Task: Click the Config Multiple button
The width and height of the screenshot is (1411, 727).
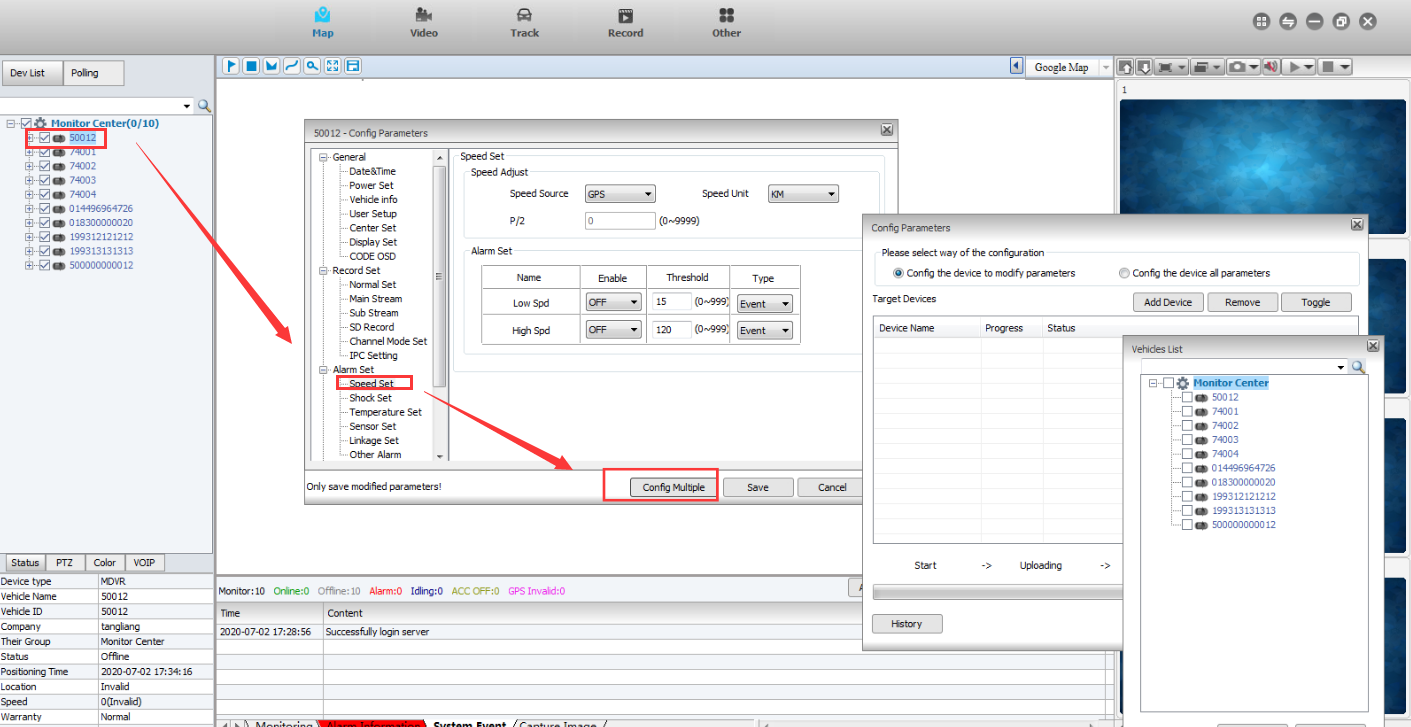Action: pyautogui.click(x=673, y=487)
